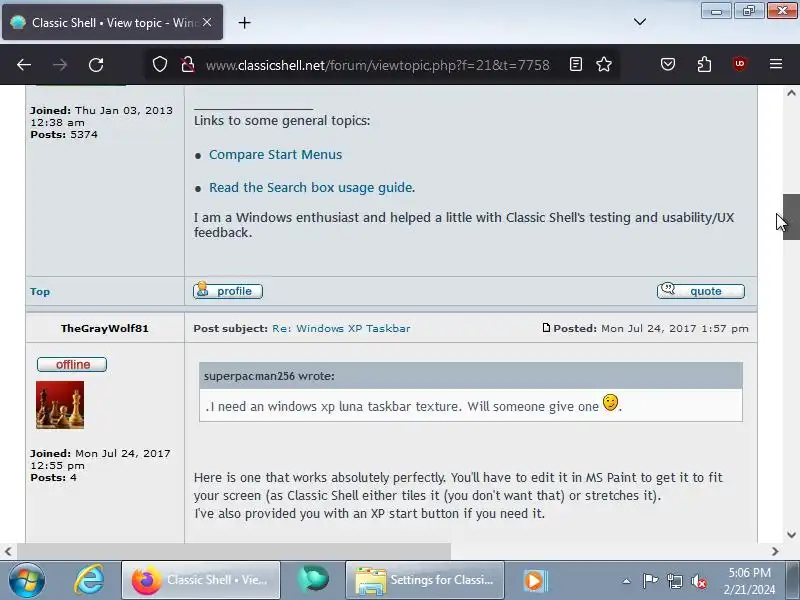Open a new browser tab
This screenshot has width=800, height=600.
tap(244, 22)
